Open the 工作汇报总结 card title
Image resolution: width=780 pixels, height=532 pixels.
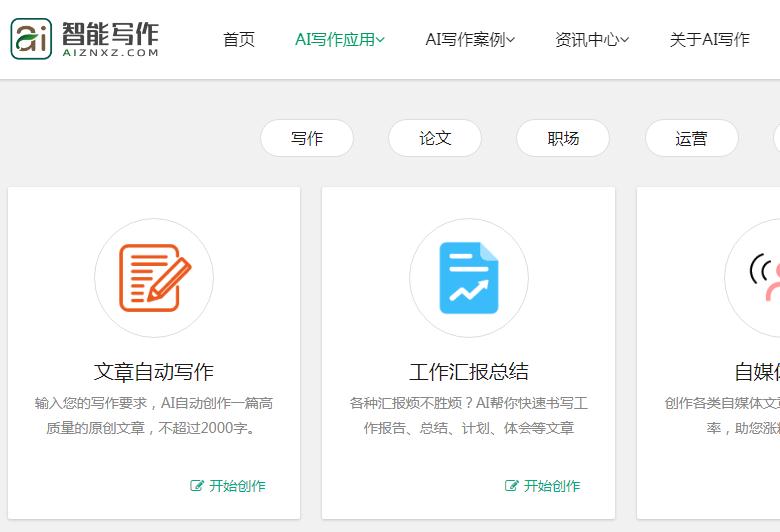pos(468,372)
